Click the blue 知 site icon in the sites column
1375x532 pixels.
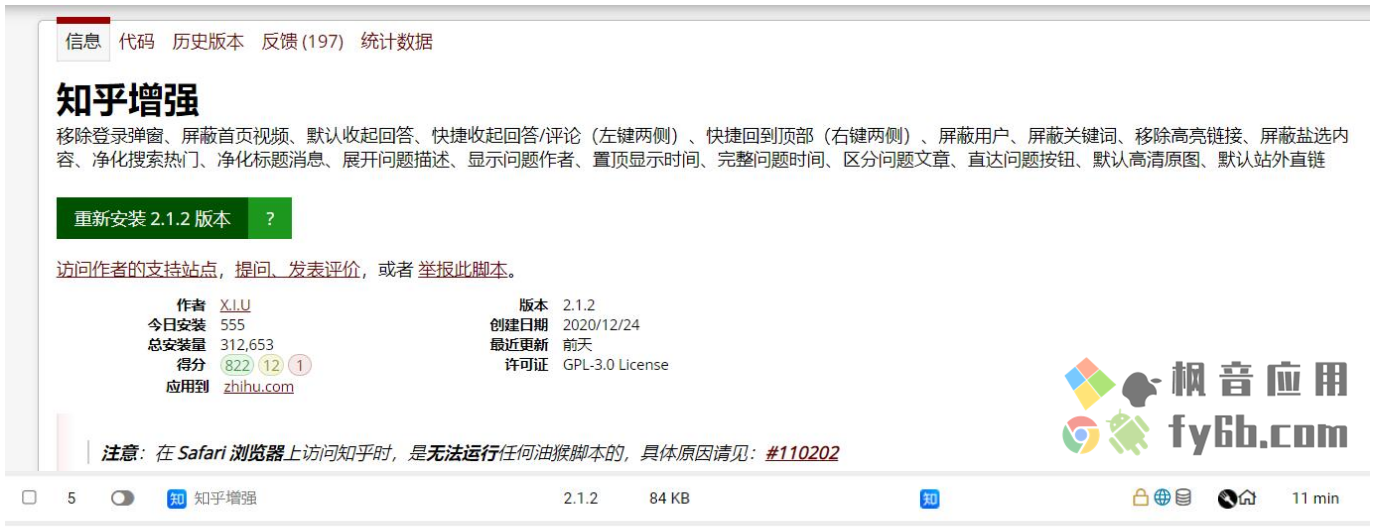[x=929, y=498]
